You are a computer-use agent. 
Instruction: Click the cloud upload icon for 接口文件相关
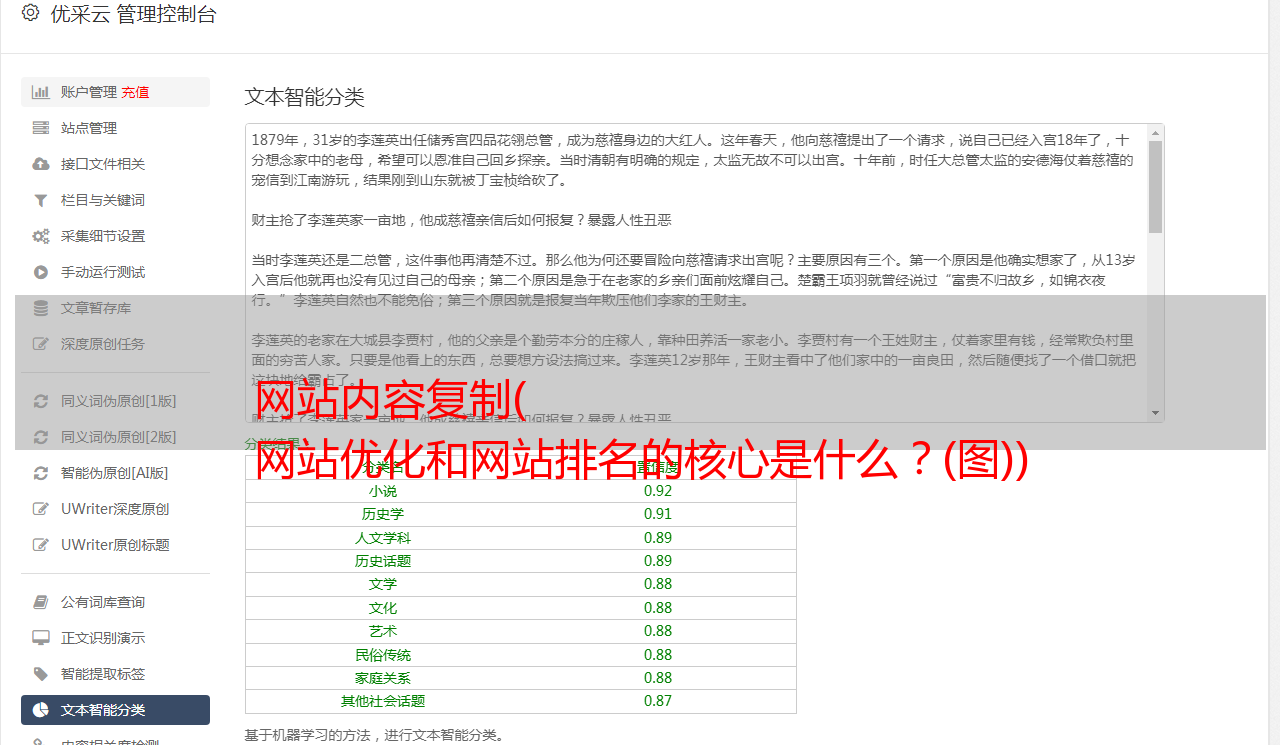pyautogui.click(x=41, y=164)
